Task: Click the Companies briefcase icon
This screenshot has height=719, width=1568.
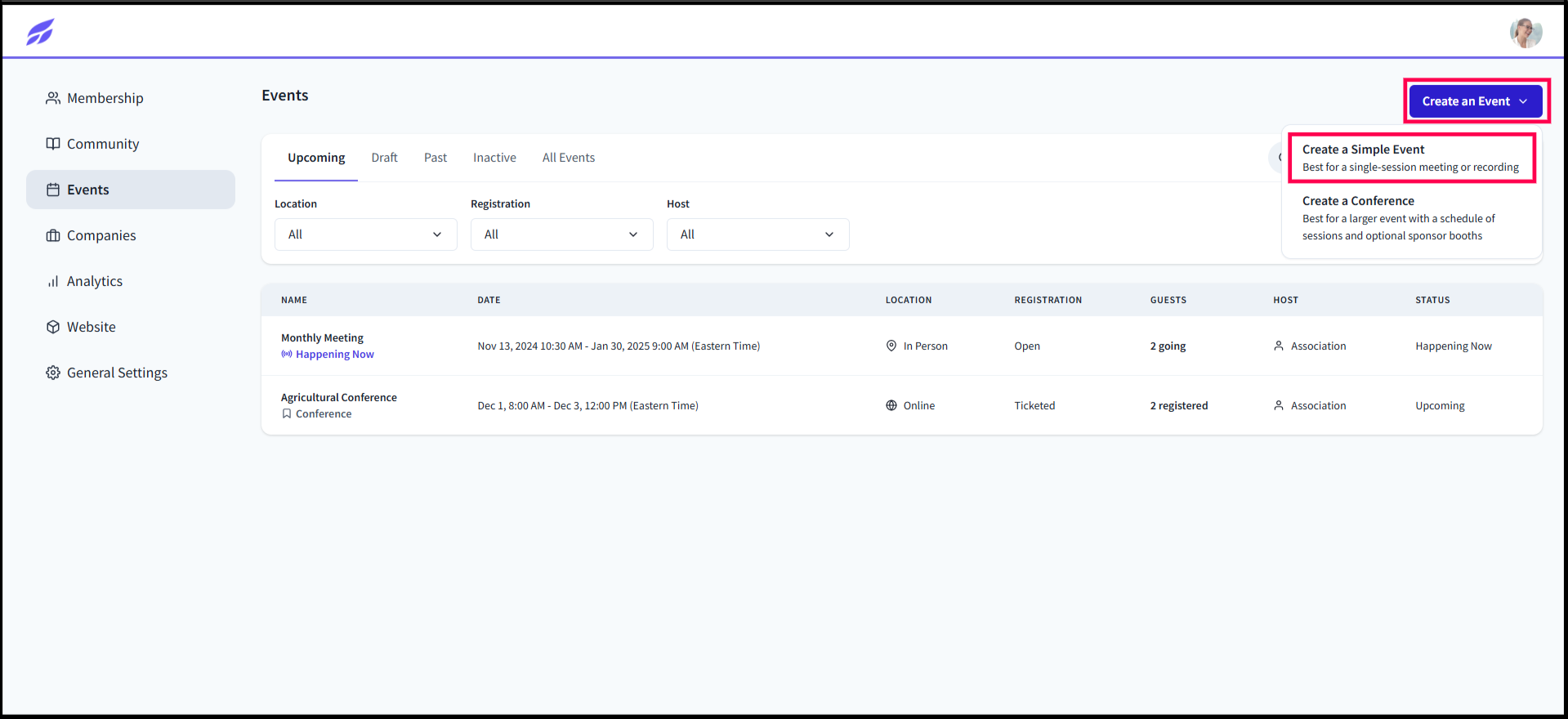Action: [x=53, y=235]
